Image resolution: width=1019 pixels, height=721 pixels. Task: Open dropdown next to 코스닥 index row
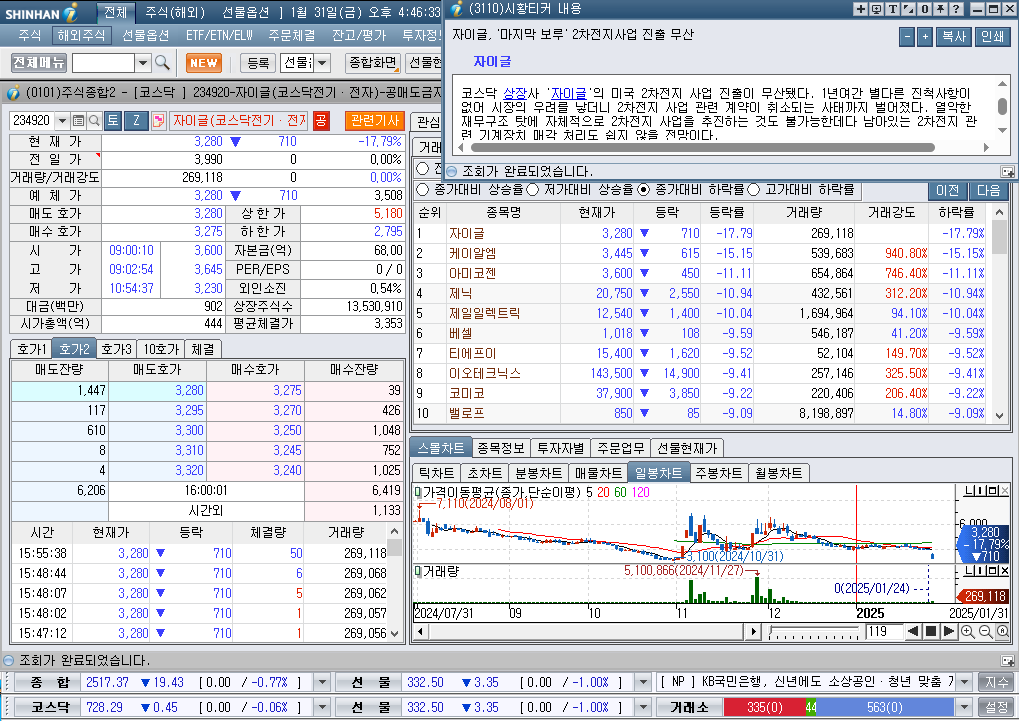click(x=322, y=707)
